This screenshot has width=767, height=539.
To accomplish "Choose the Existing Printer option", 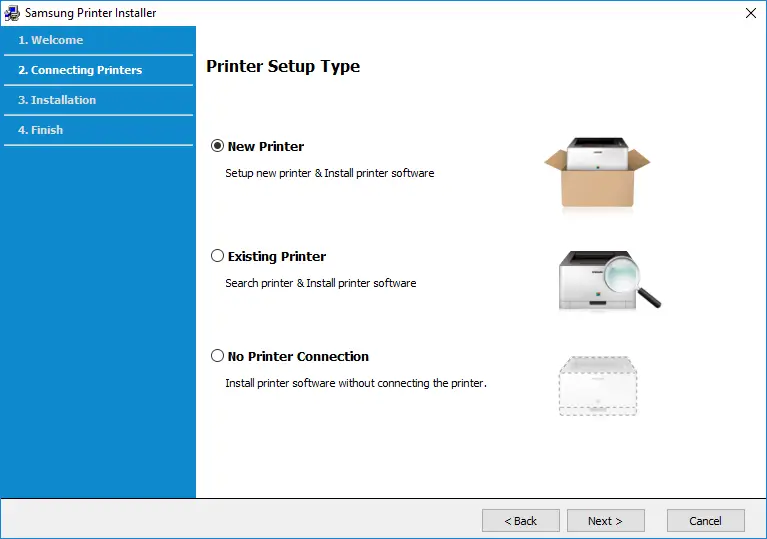I will coord(218,256).
